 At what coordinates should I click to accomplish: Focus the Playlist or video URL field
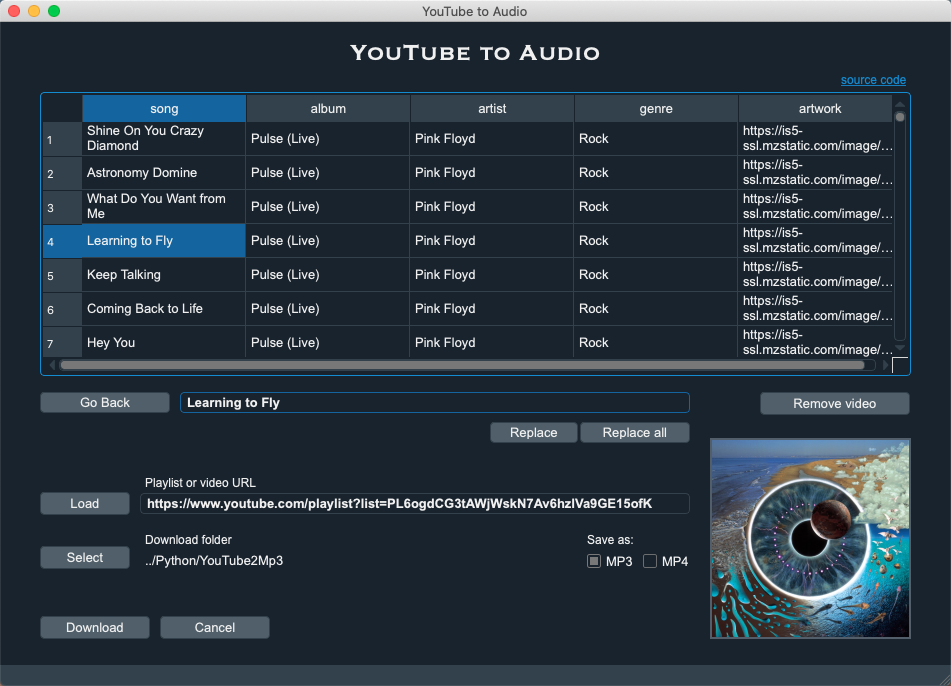415,503
